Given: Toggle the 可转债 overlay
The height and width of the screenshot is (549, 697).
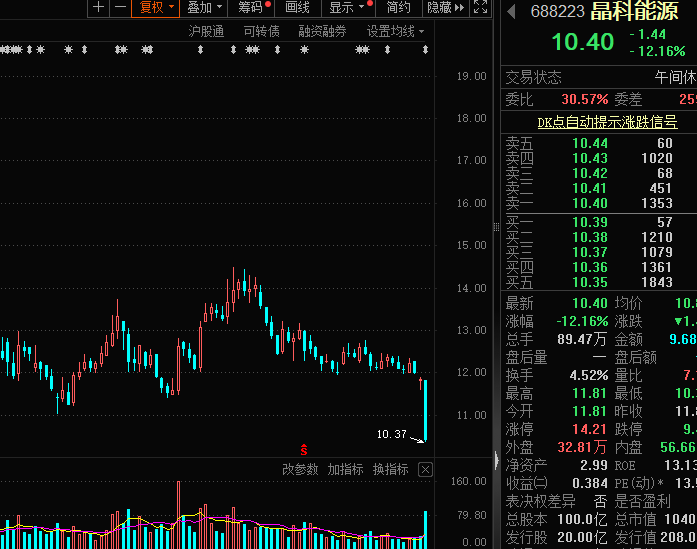Looking at the screenshot, I should (x=261, y=31).
